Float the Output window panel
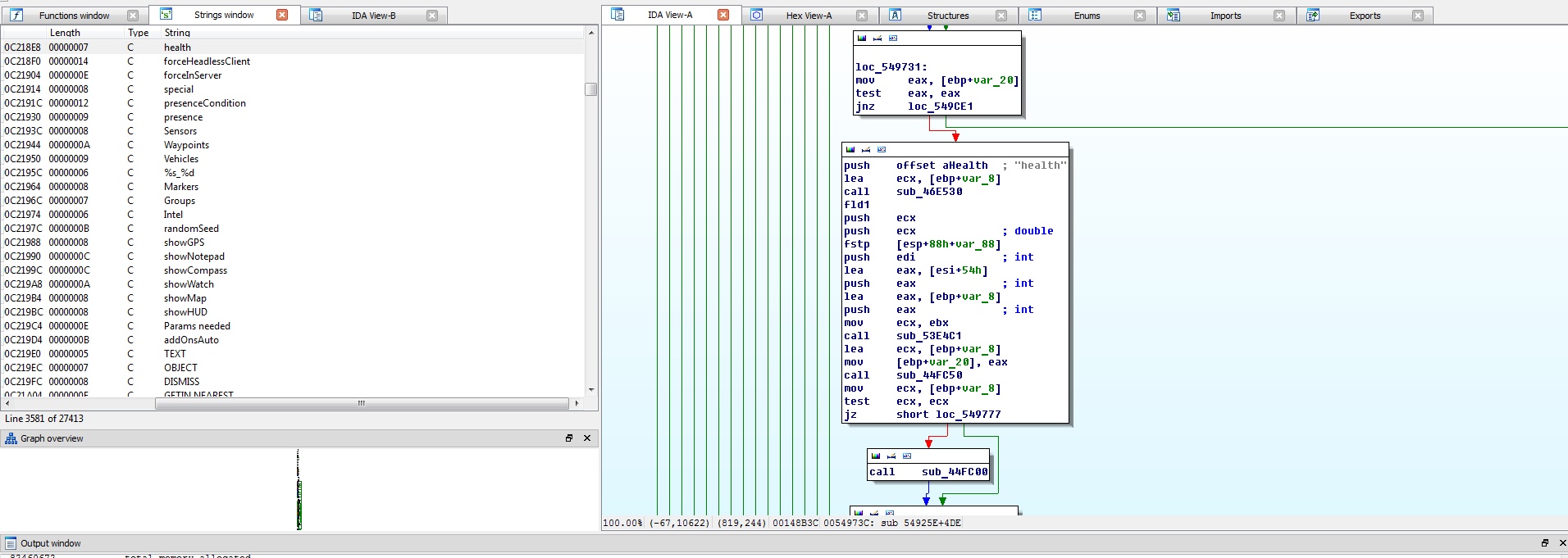This screenshot has width=1568, height=558. pos(1545,543)
